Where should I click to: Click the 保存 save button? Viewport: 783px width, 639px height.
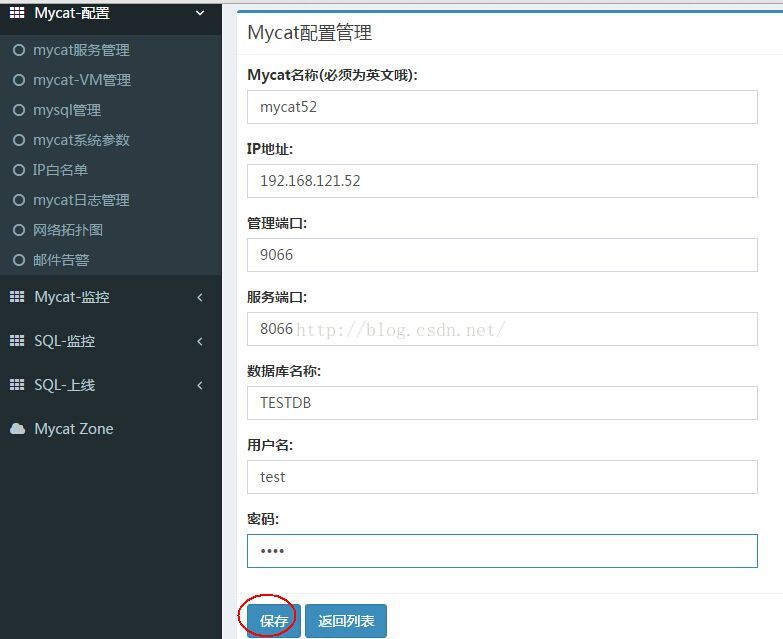(x=274, y=621)
